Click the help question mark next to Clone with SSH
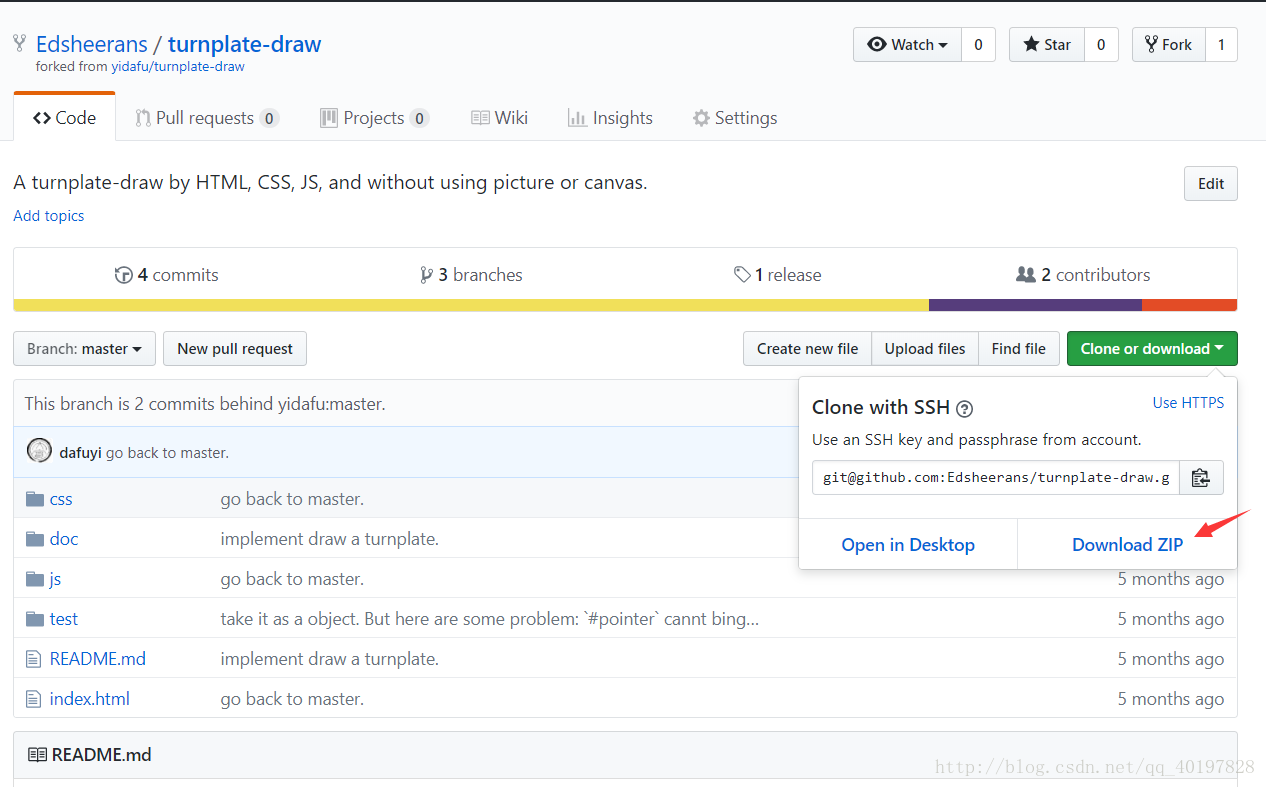The height and width of the screenshot is (787, 1266). [x=964, y=408]
